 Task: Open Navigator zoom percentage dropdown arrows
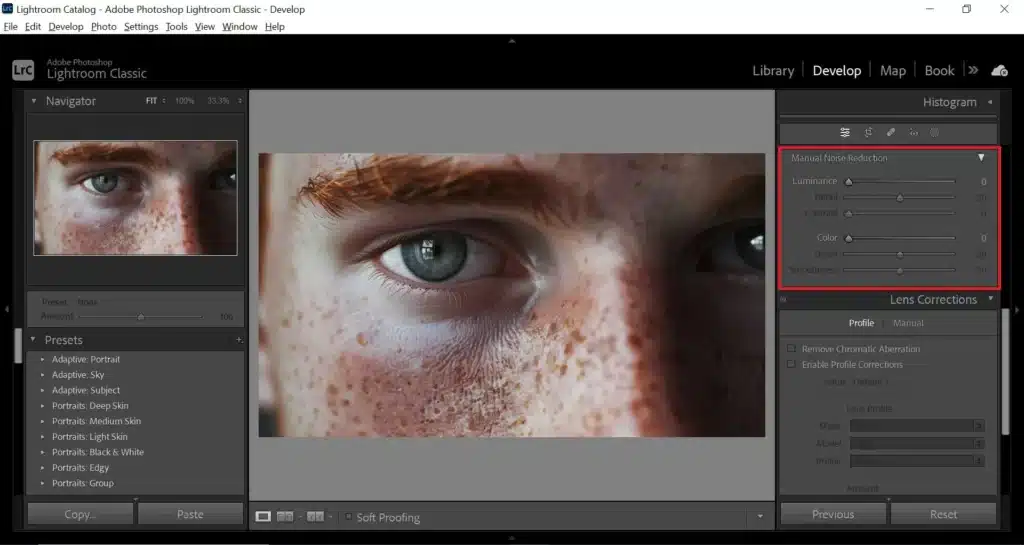coord(240,101)
